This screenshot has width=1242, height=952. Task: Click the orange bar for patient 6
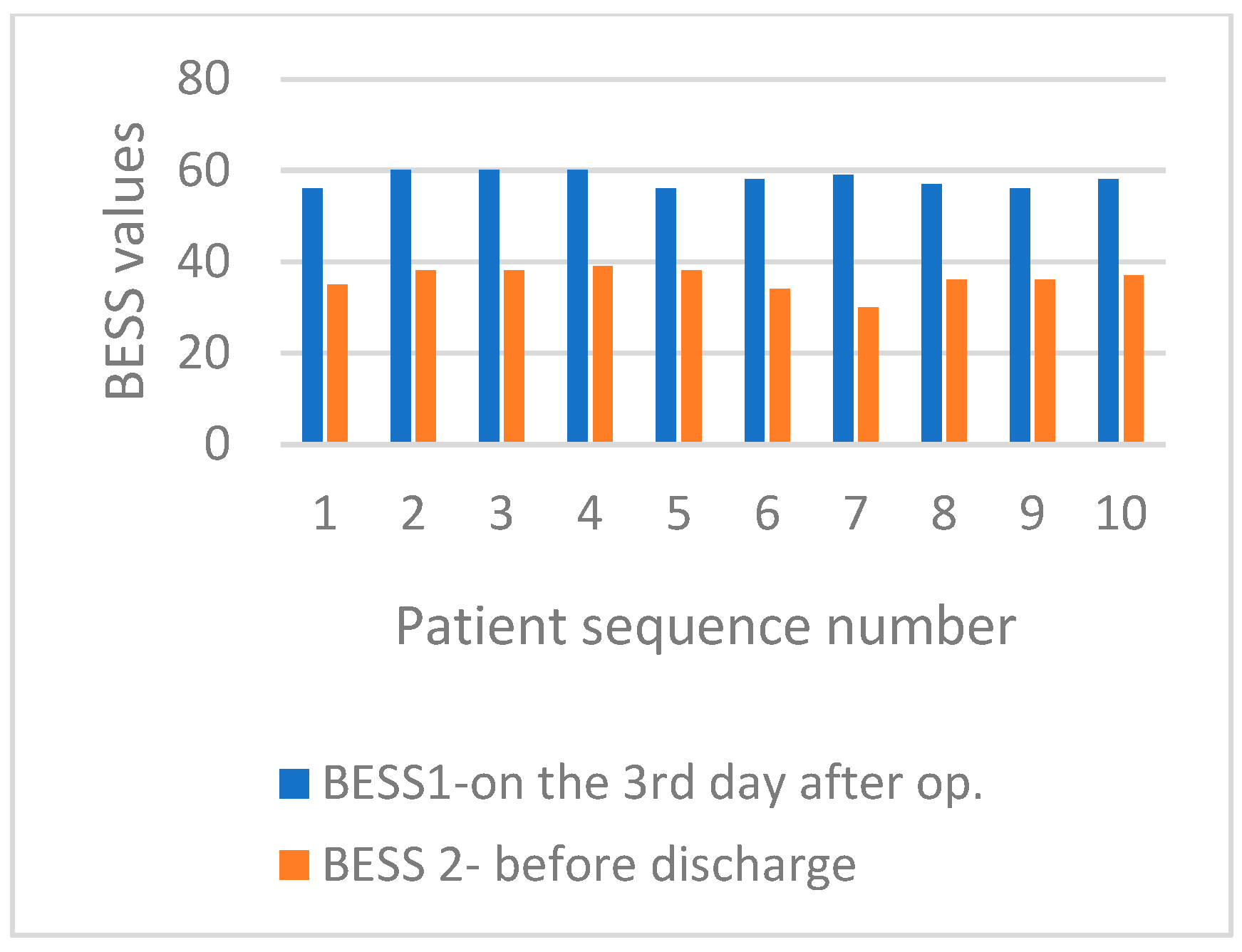[780, 366]
